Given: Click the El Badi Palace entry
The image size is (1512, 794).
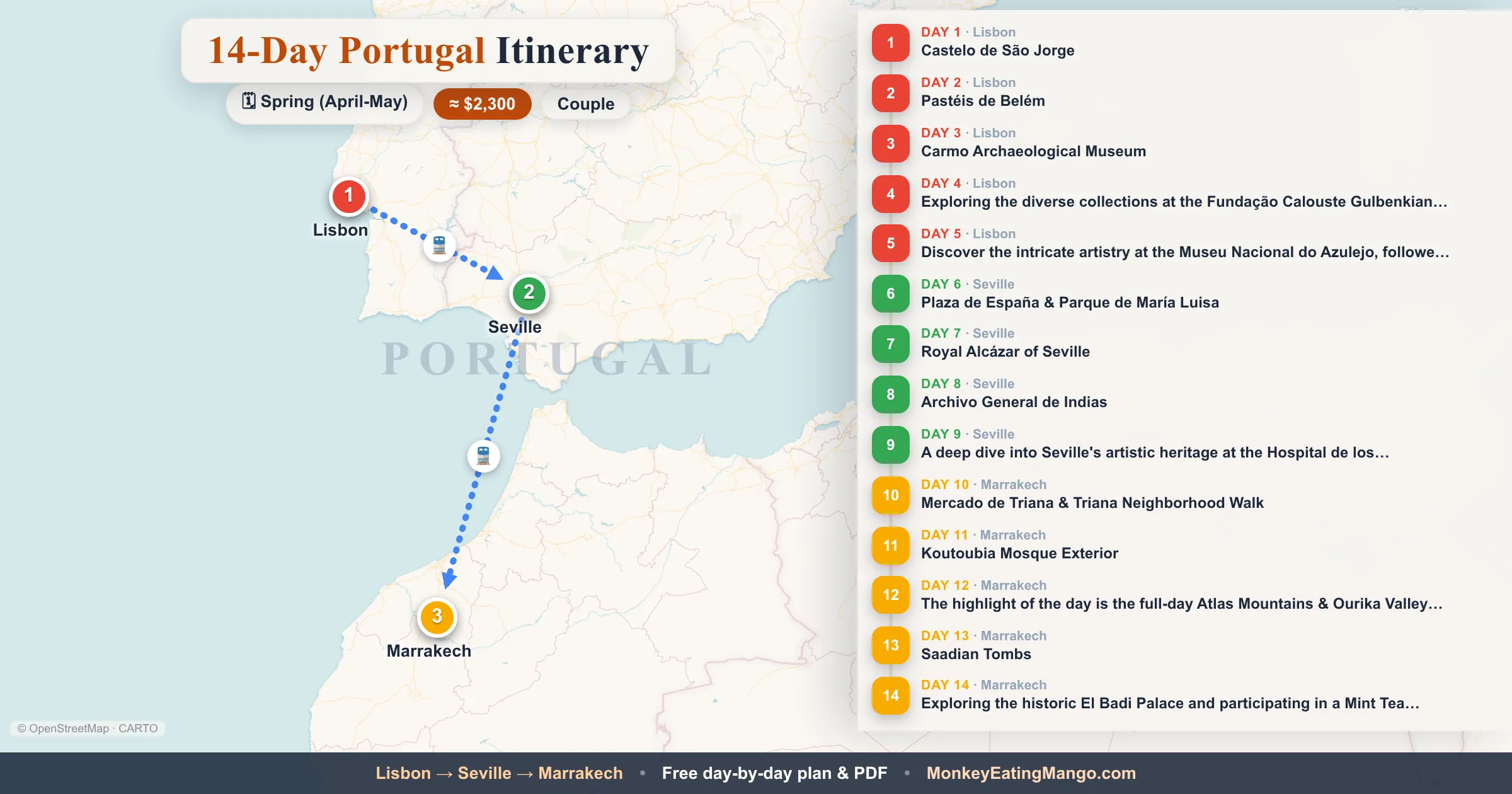Looking at the screenshot, I should [1170, 703].
